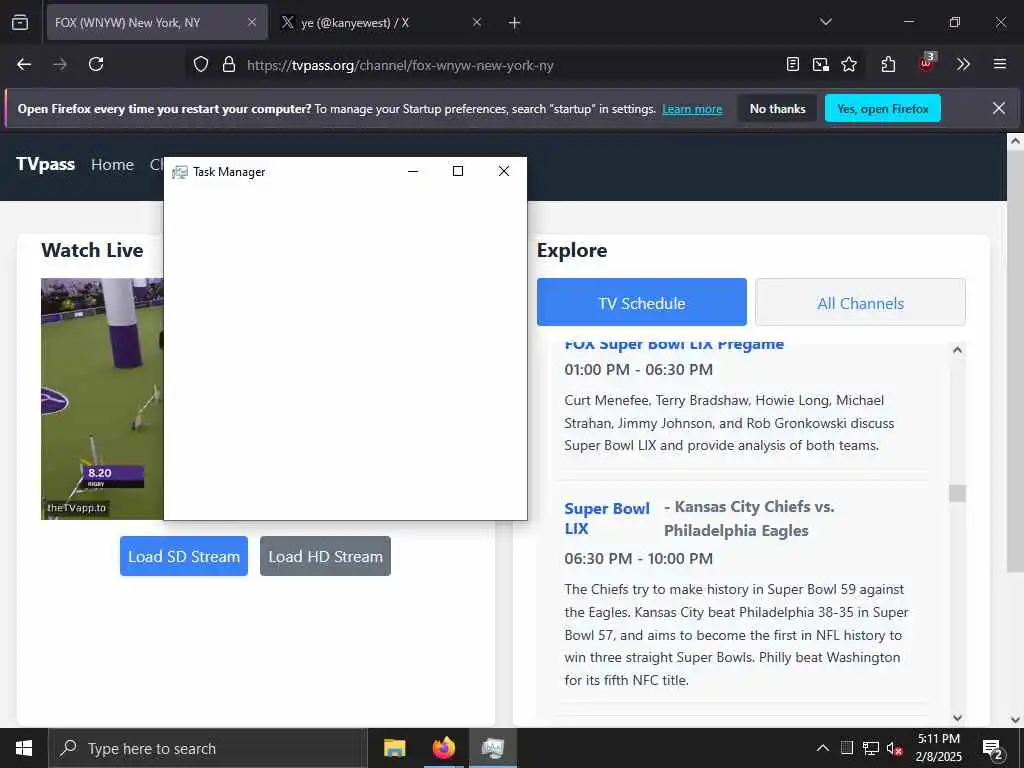Minimize the Task Manager window

(413, 171)
